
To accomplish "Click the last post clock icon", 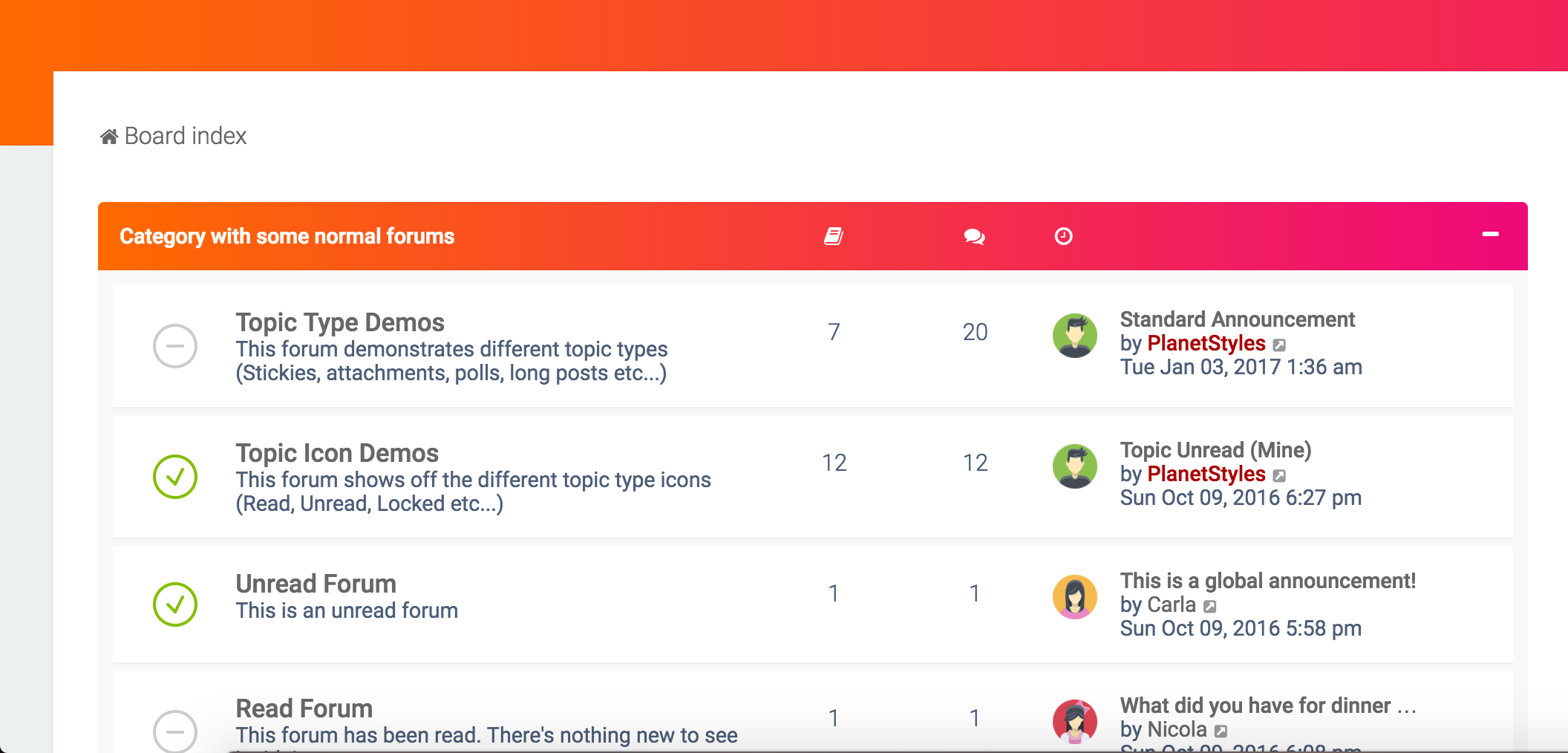I will 1064,236.
